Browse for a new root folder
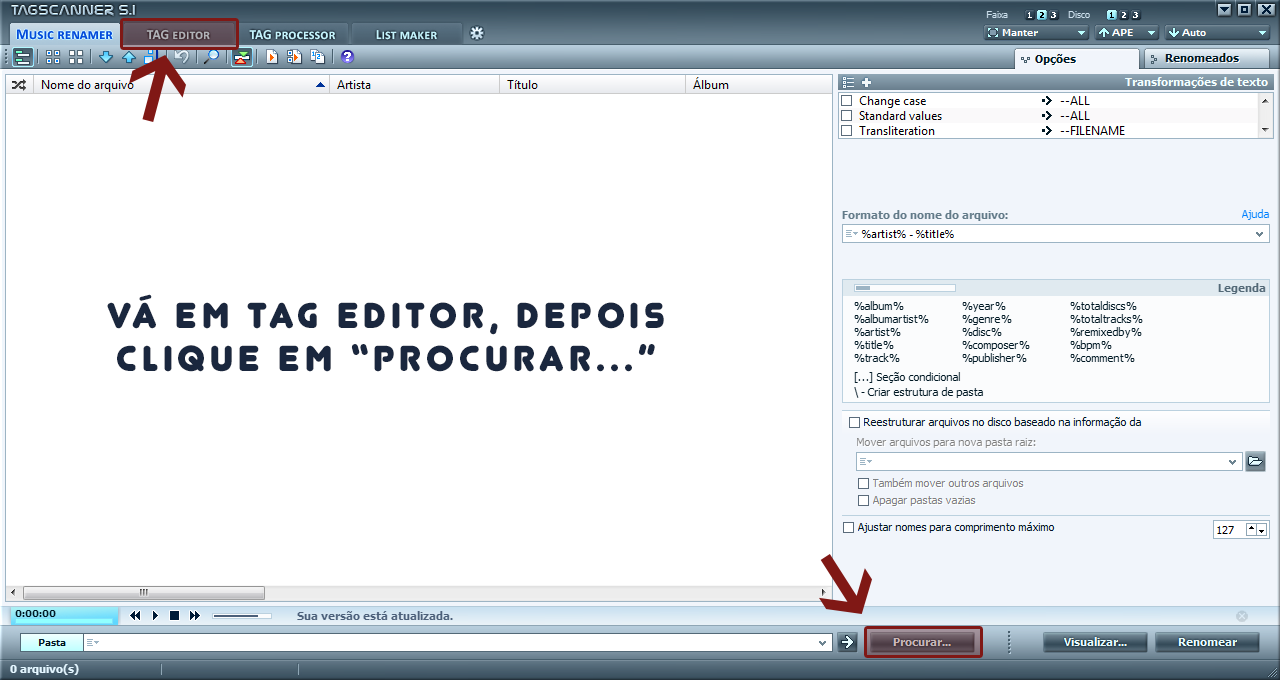This screenshot has width=1280, height=680. [1257, 461]
